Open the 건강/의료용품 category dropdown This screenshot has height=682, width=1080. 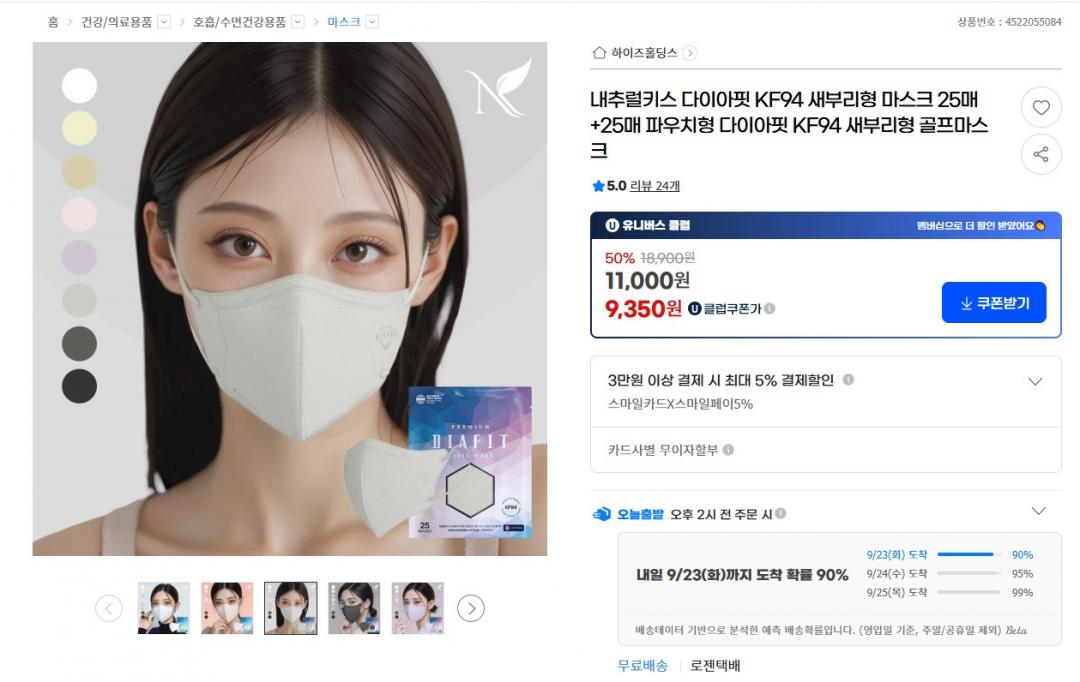click(164, 22)
